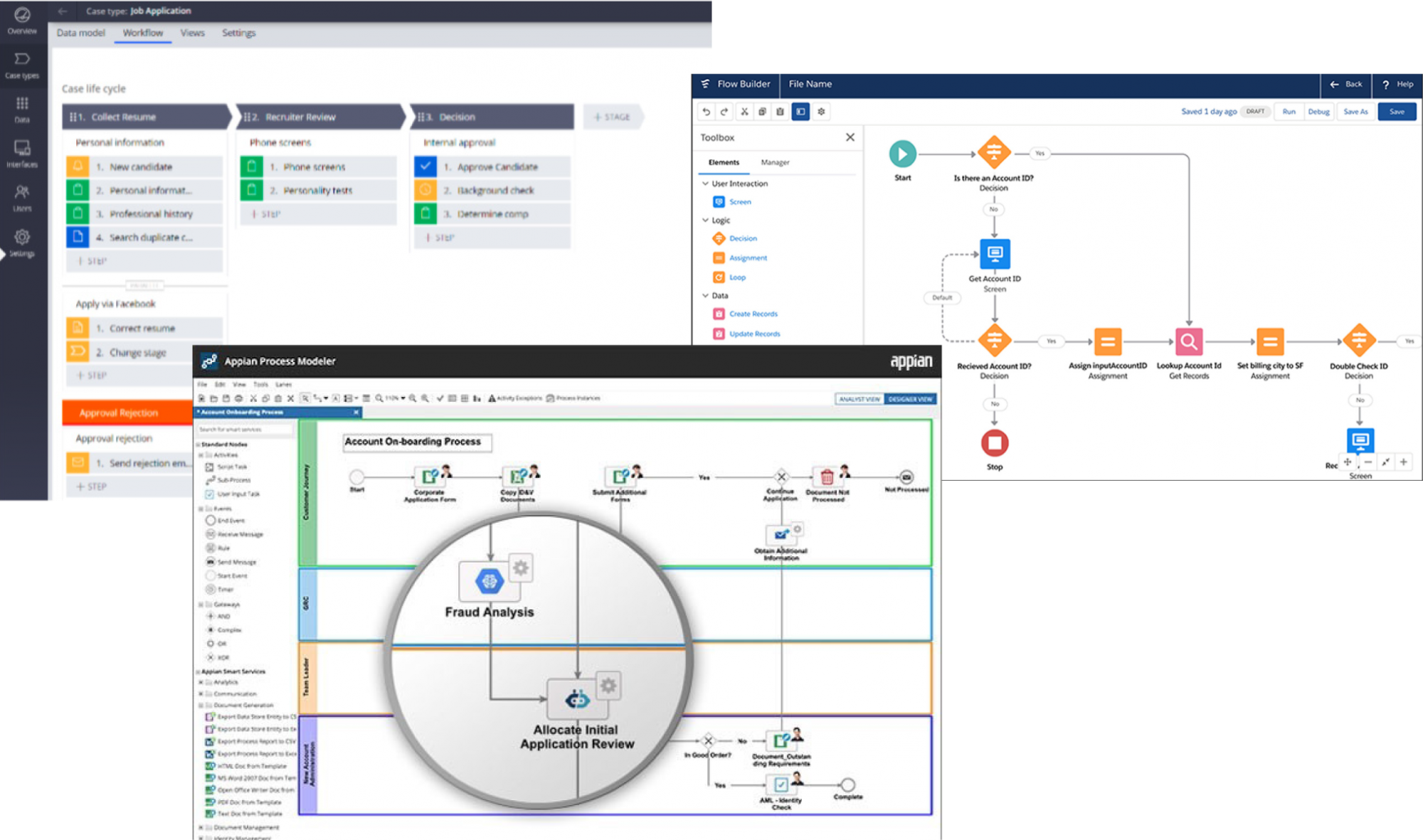1423x840 pixels.
Task: Click the red Stop node
Action: point(995,443)
